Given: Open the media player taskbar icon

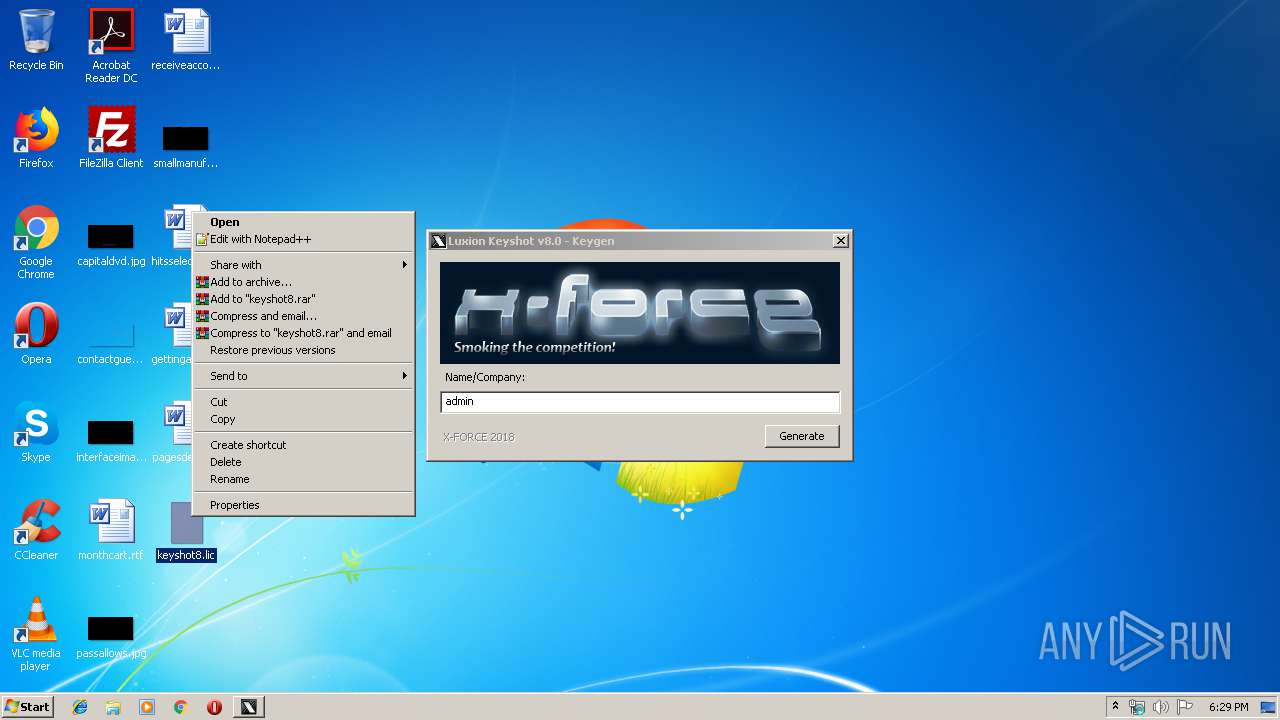Looking at the screenshot, I should point(147,707).
